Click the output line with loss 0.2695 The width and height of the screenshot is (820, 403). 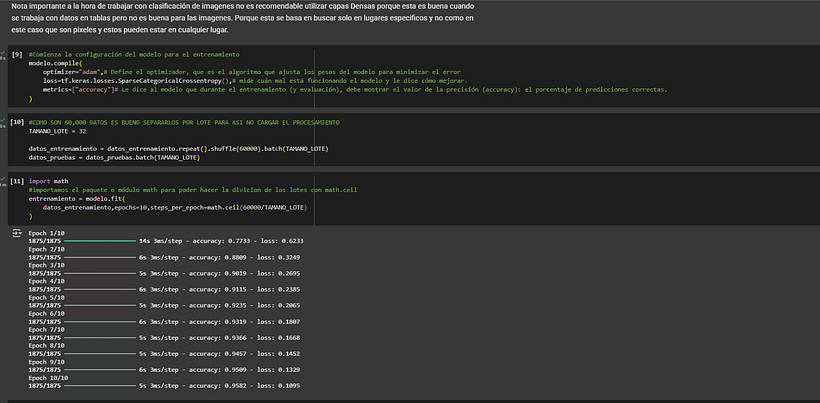tap(164, 273)
